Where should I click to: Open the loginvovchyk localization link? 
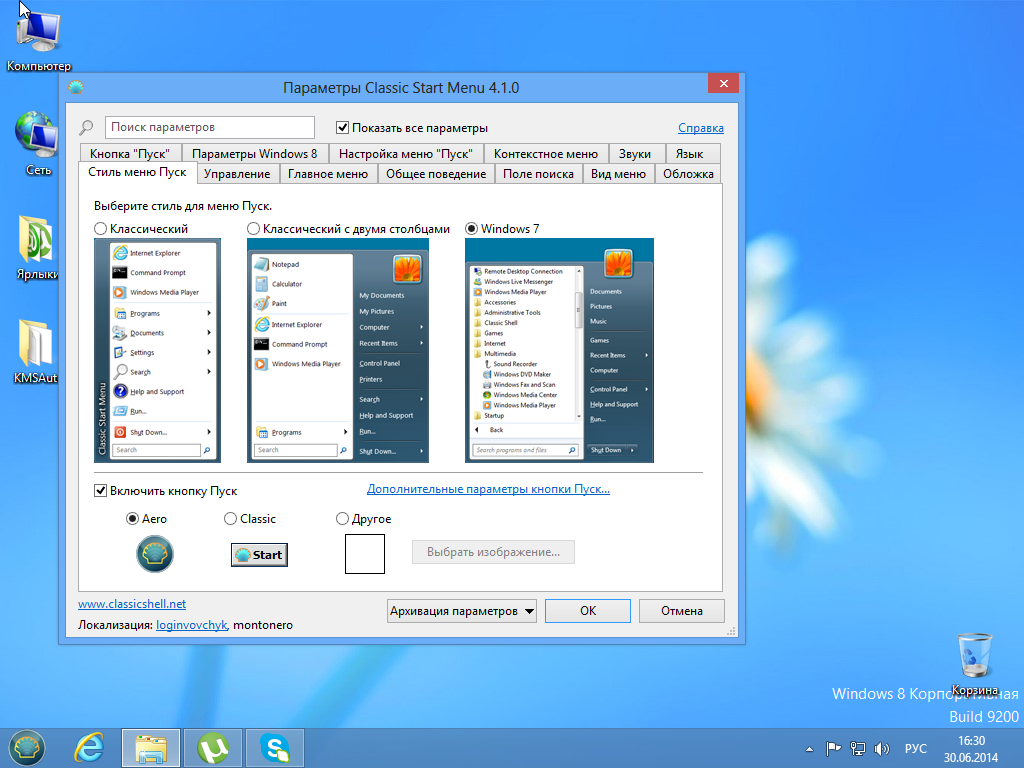tap(191, 625)
